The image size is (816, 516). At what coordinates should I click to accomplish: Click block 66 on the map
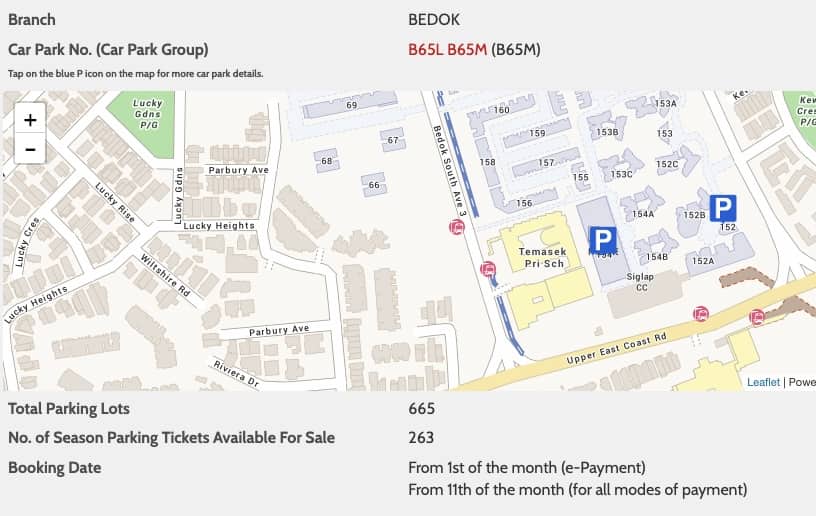point(374,185)
